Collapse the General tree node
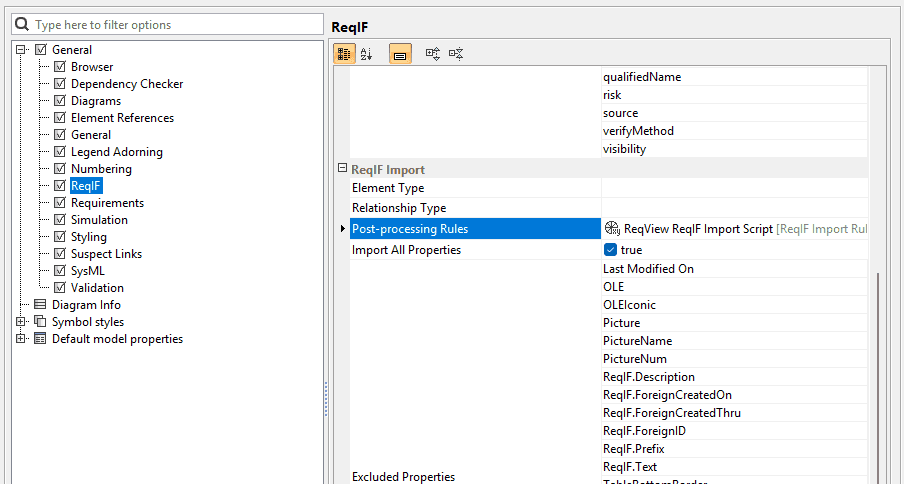Screen dimensions: 904x484 (21, 50)
